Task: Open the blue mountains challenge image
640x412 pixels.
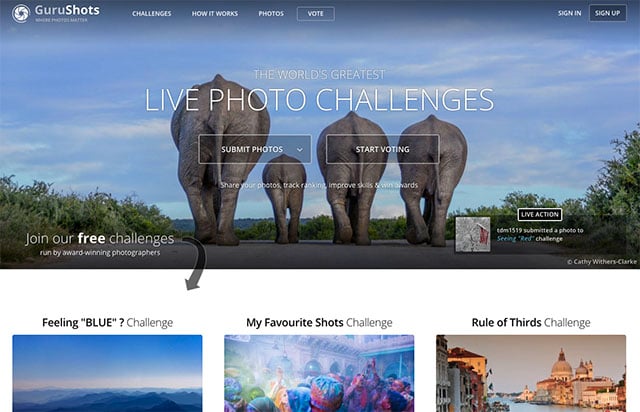Action: 107,373
